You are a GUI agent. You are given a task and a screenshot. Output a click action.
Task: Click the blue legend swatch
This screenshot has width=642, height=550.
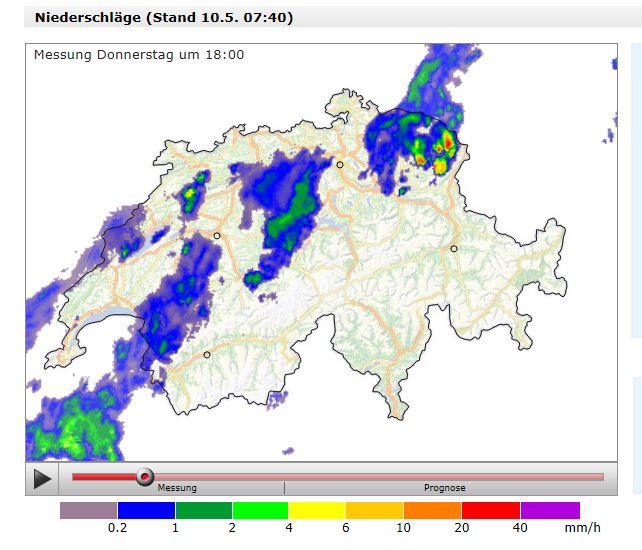point(146,511)
